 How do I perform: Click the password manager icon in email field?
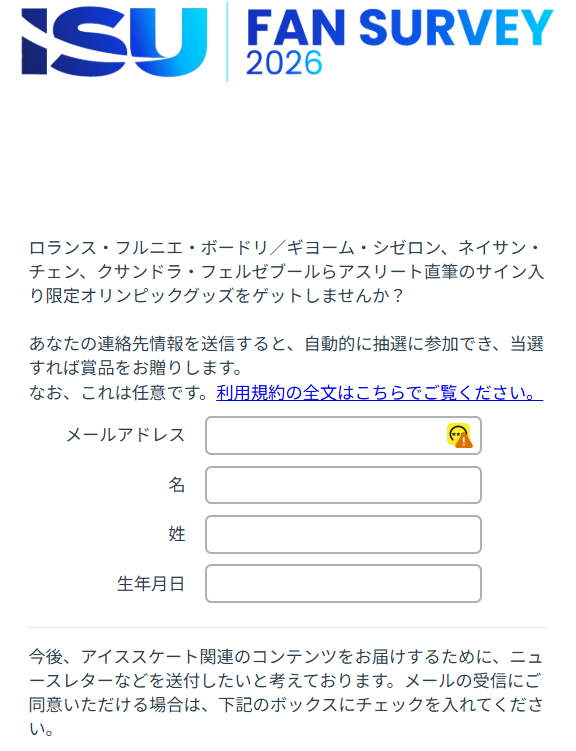click(x=460, y=435)
